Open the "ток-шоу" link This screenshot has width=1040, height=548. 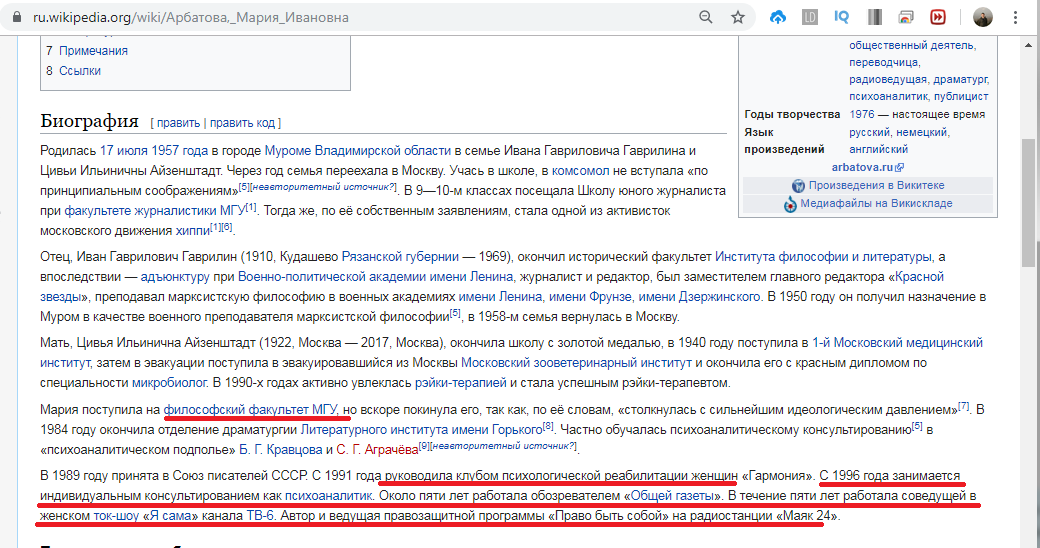click(116, 515)
